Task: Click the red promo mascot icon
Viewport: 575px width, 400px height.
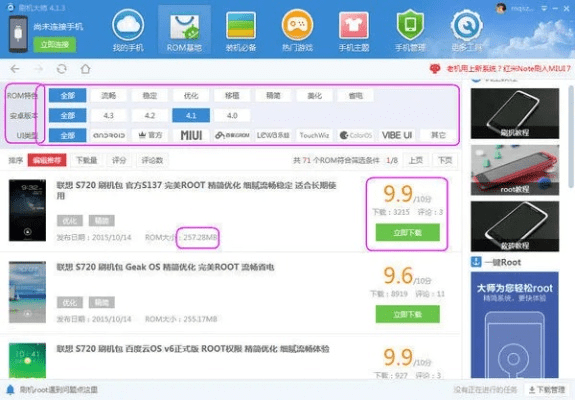Action: pyautogui.click(x=435, y=69)
